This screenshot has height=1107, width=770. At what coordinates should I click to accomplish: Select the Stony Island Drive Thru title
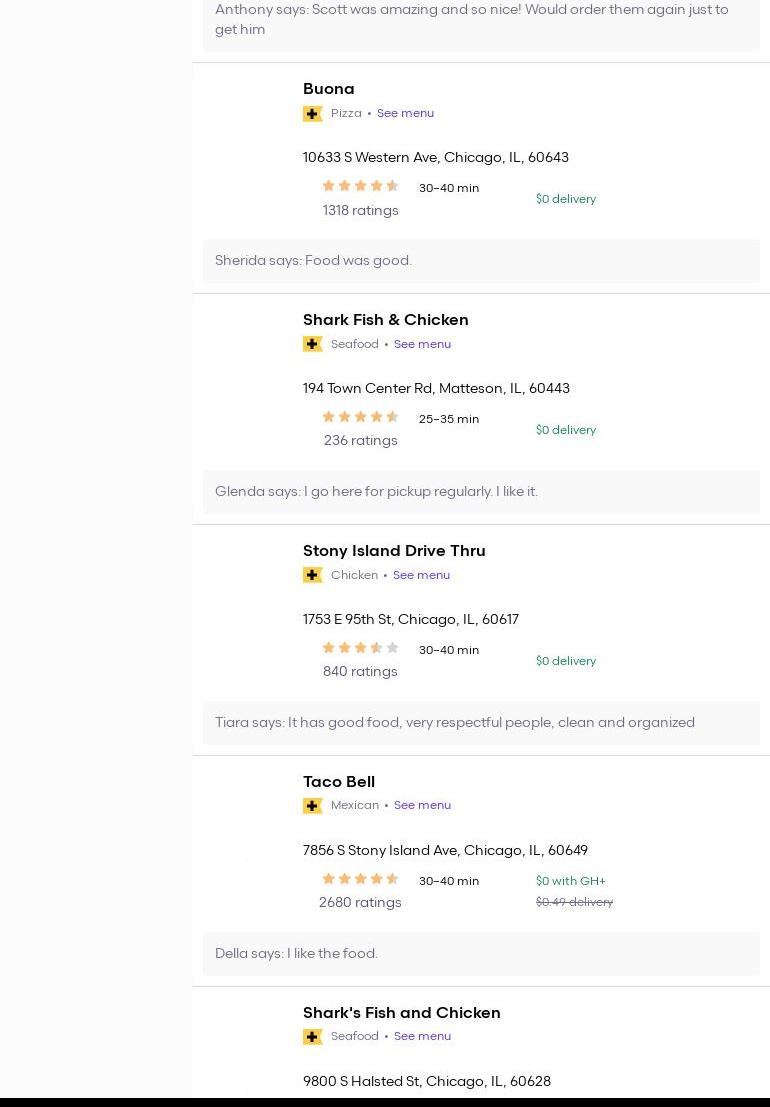(x=394, y=551)
